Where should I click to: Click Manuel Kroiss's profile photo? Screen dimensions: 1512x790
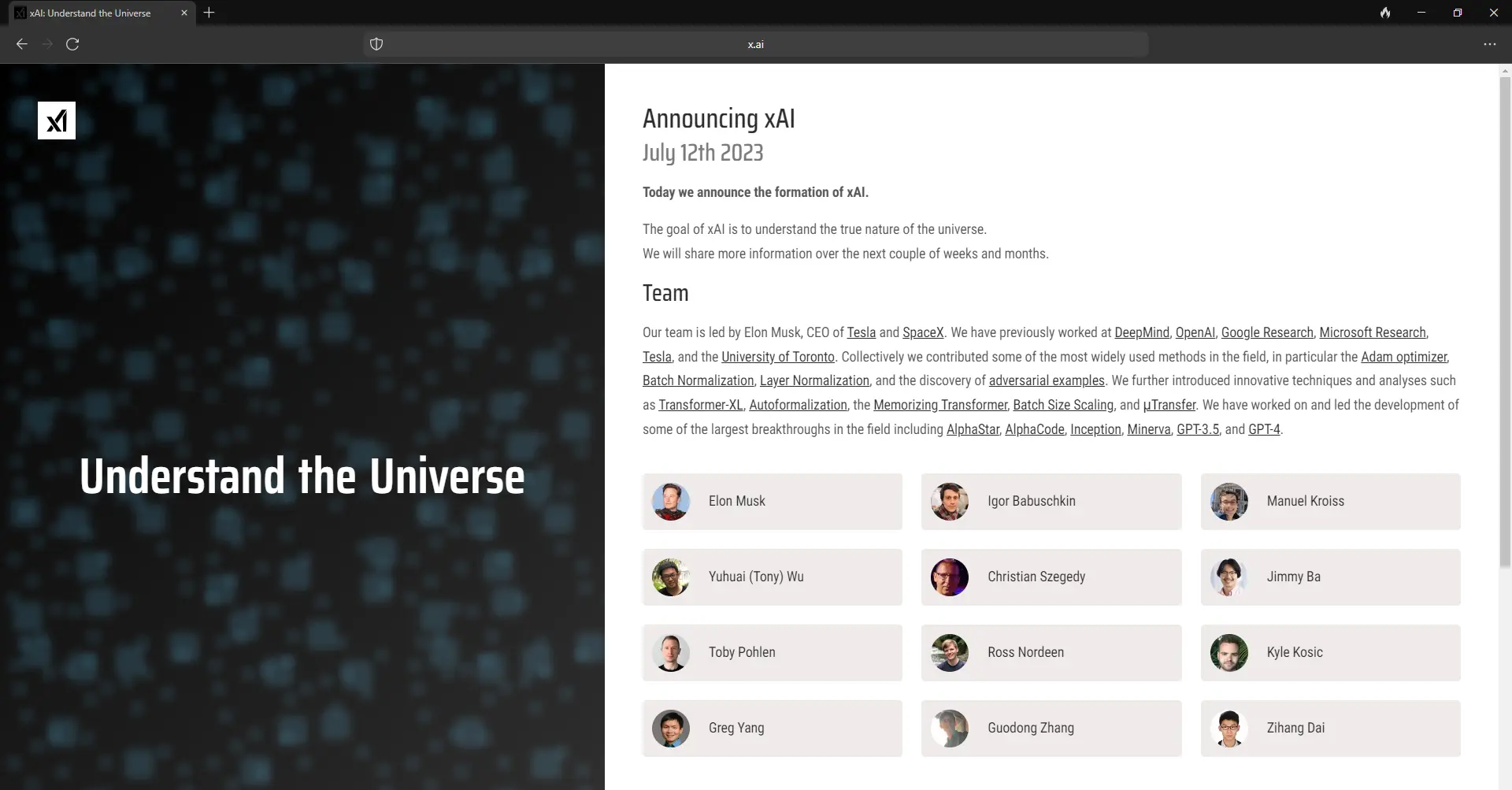(1229, 502)
